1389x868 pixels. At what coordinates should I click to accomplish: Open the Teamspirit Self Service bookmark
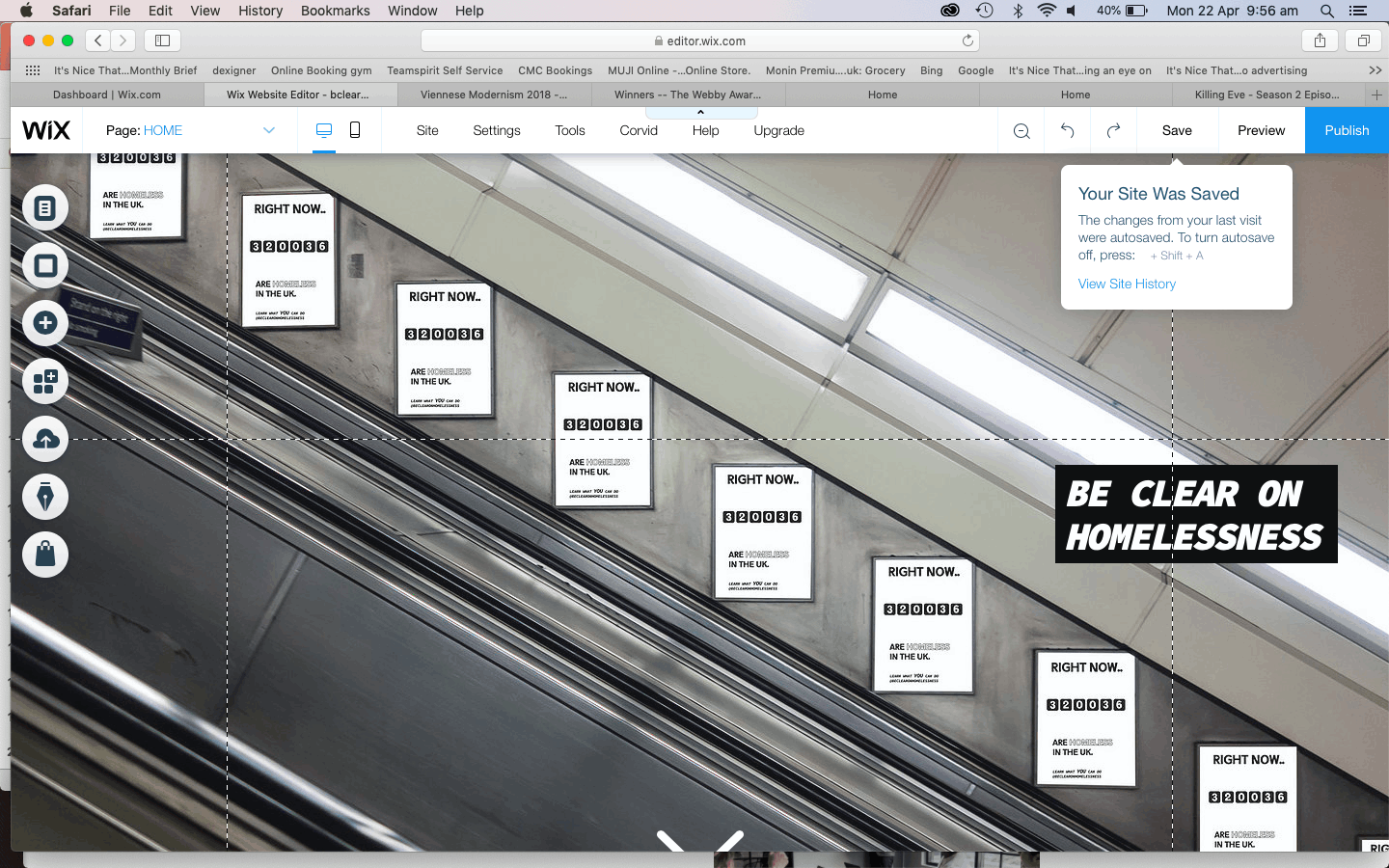pos(445,70)
